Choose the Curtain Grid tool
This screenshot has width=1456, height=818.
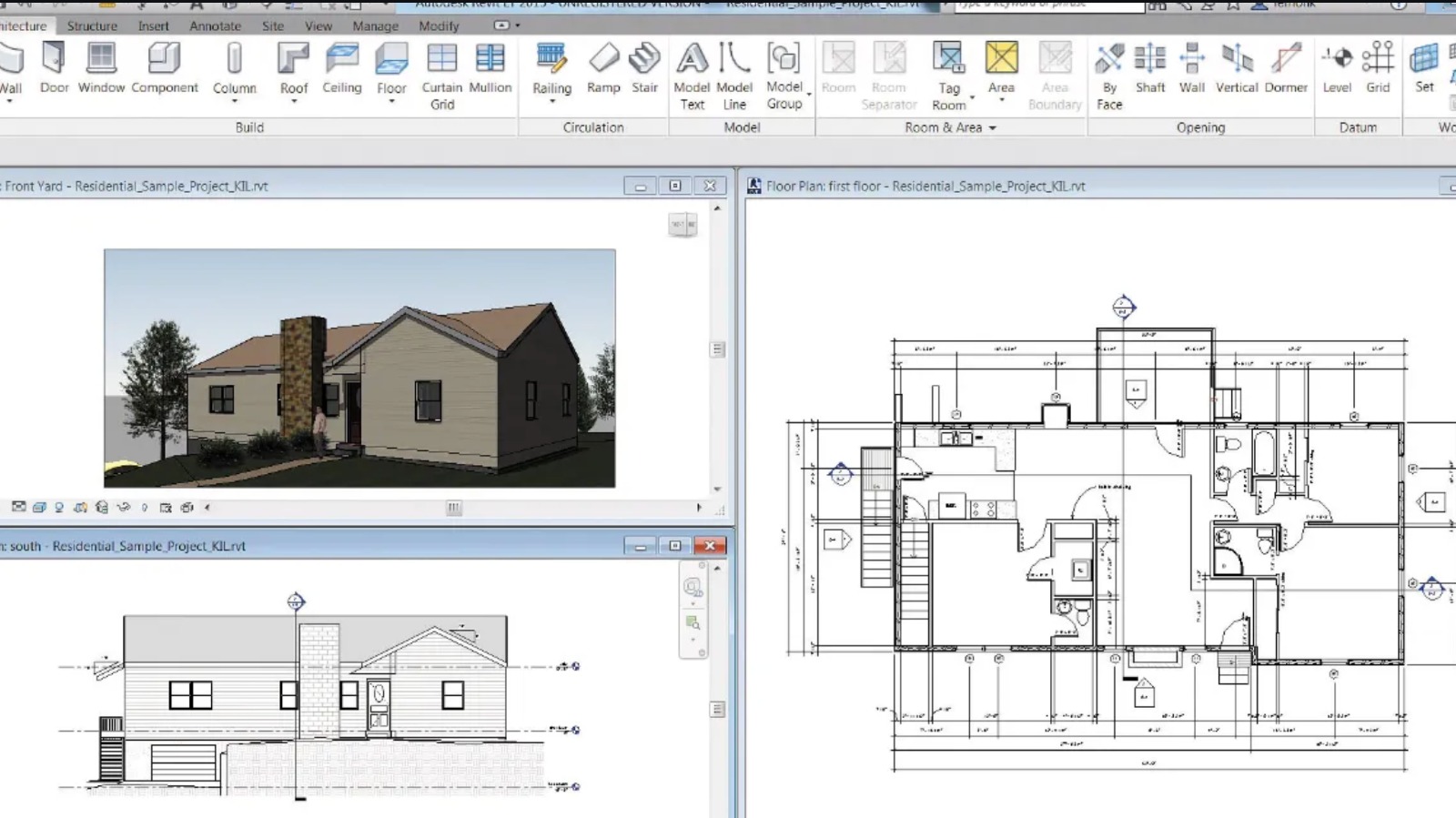(442, 76)
